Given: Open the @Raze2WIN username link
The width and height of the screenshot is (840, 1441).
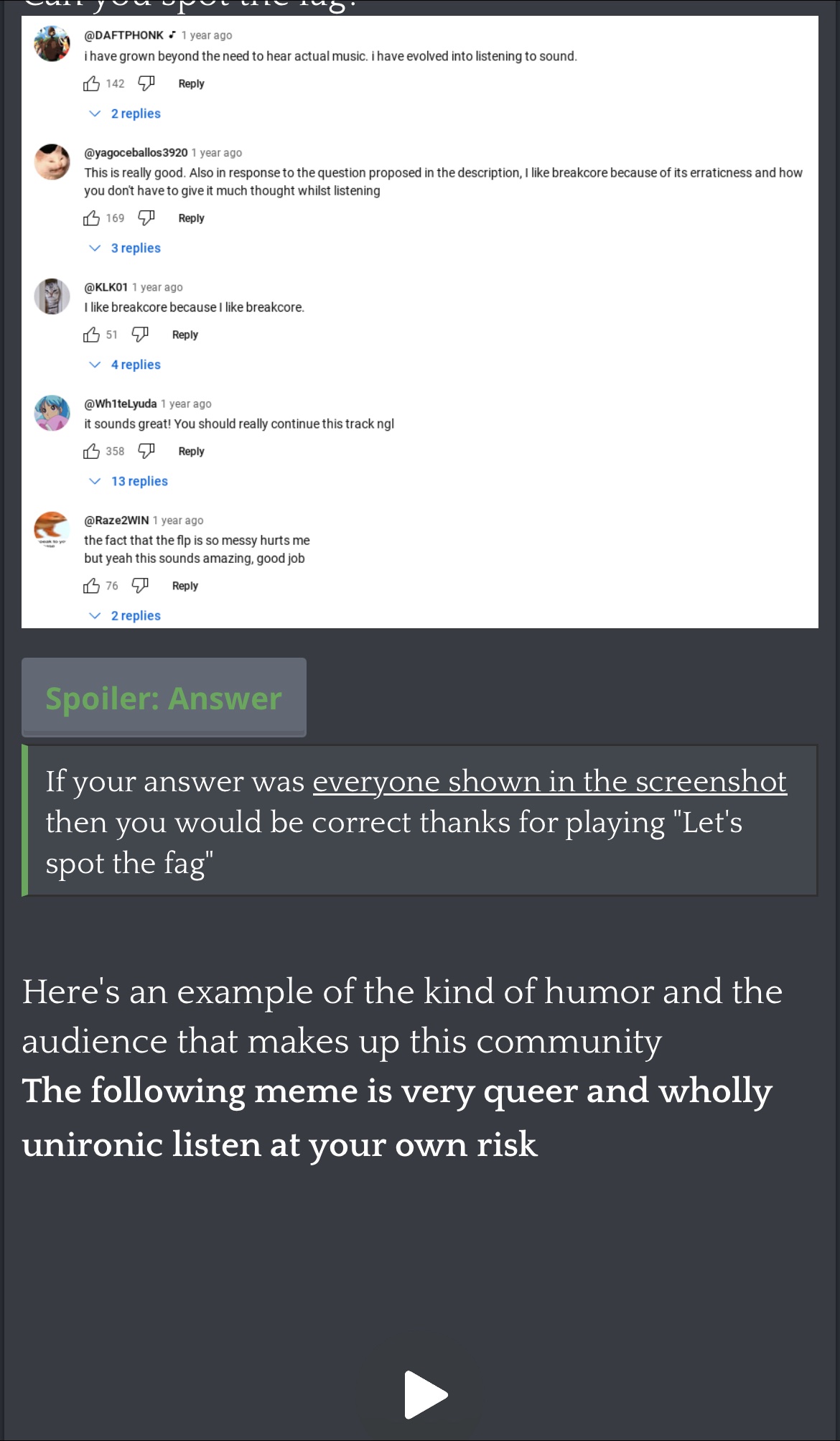Looking at the screenshot, I should 116,520.
